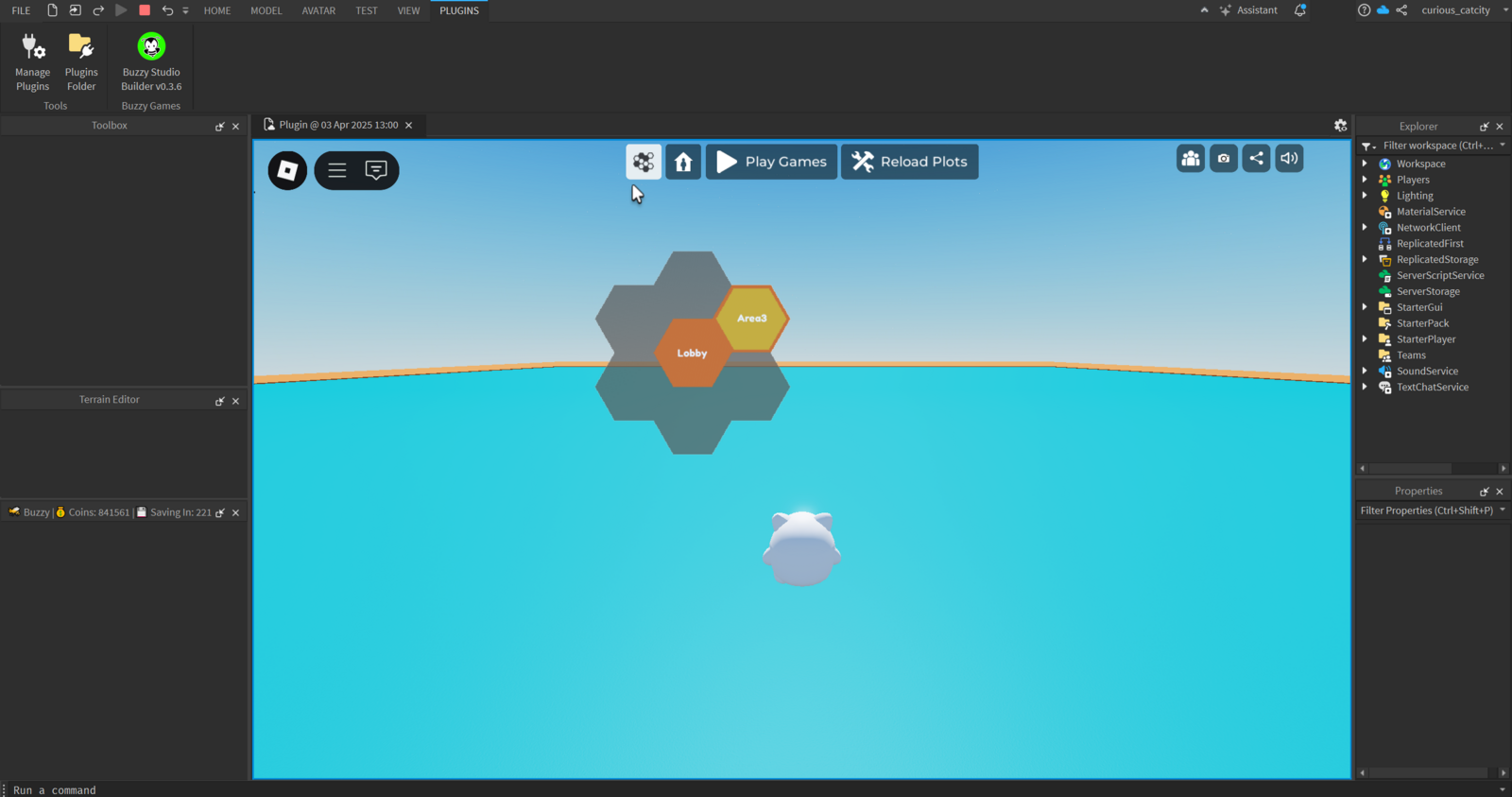Click the share icon in viewport

coord(1256,159)
